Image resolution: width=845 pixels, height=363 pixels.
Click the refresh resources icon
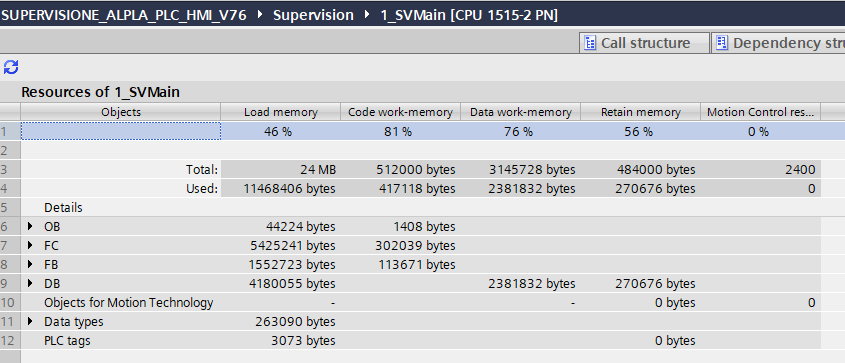[x=11, y=67]
